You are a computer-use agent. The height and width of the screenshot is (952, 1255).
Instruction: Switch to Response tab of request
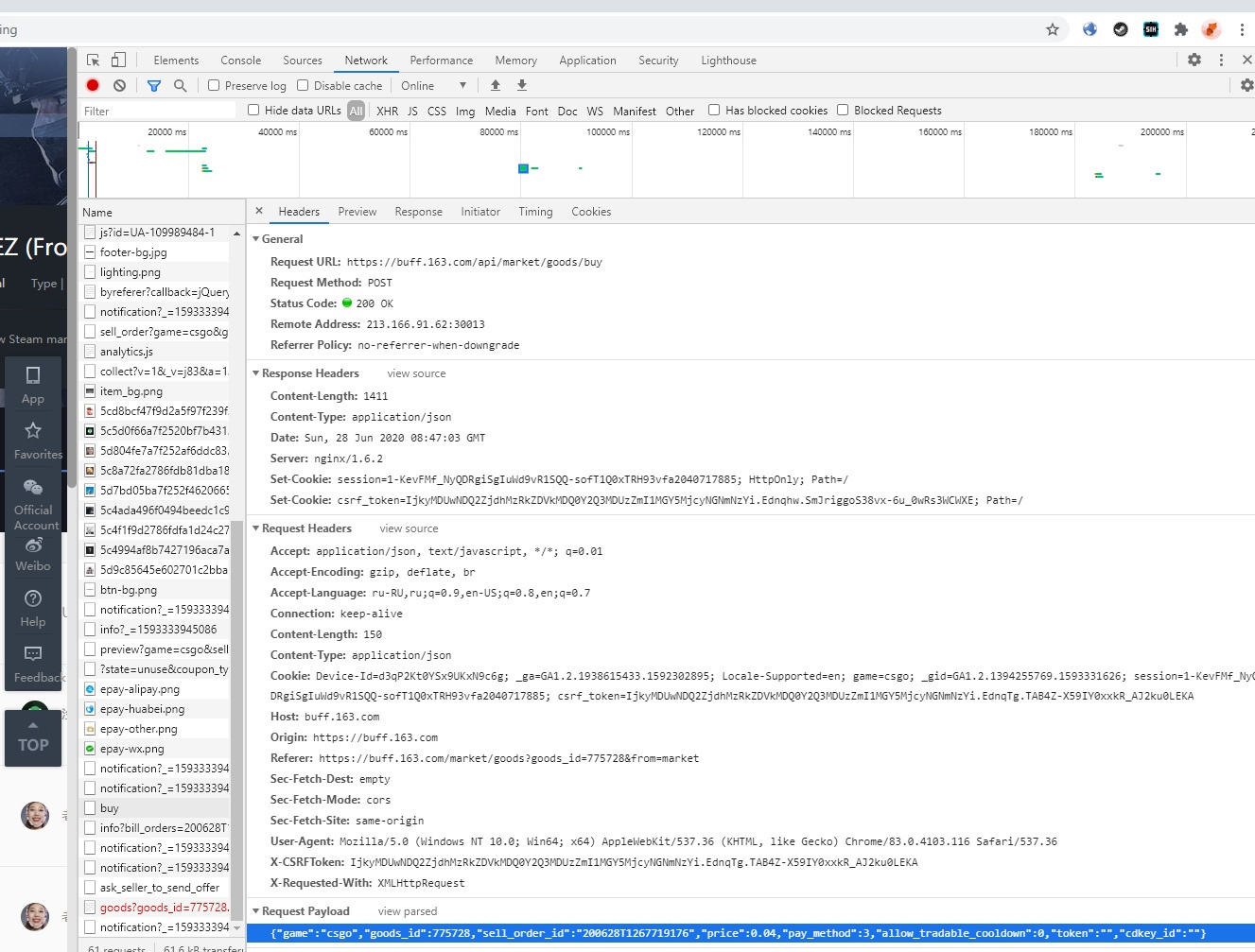(x=419, y=212)
